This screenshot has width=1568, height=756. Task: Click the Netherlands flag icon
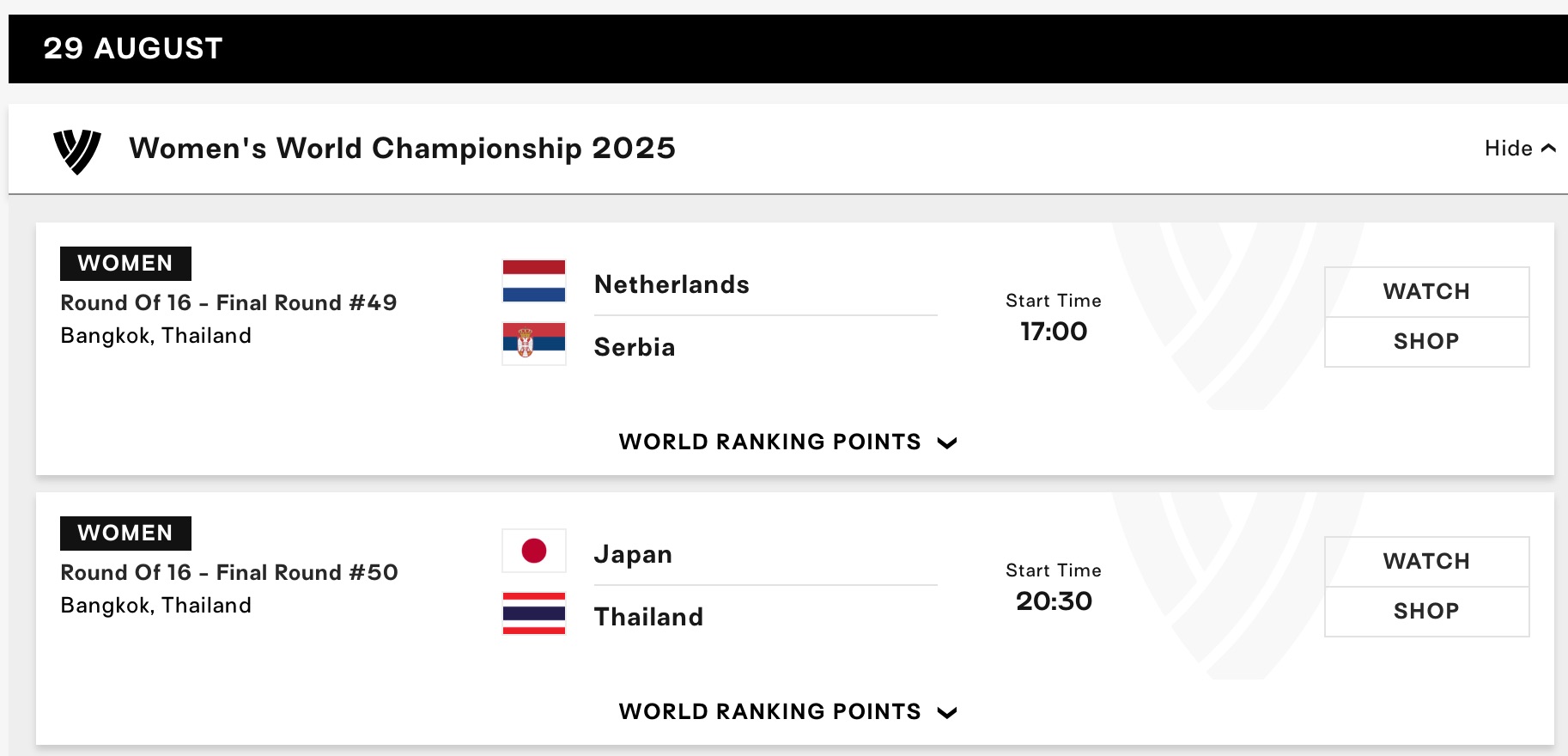[534, 282]
